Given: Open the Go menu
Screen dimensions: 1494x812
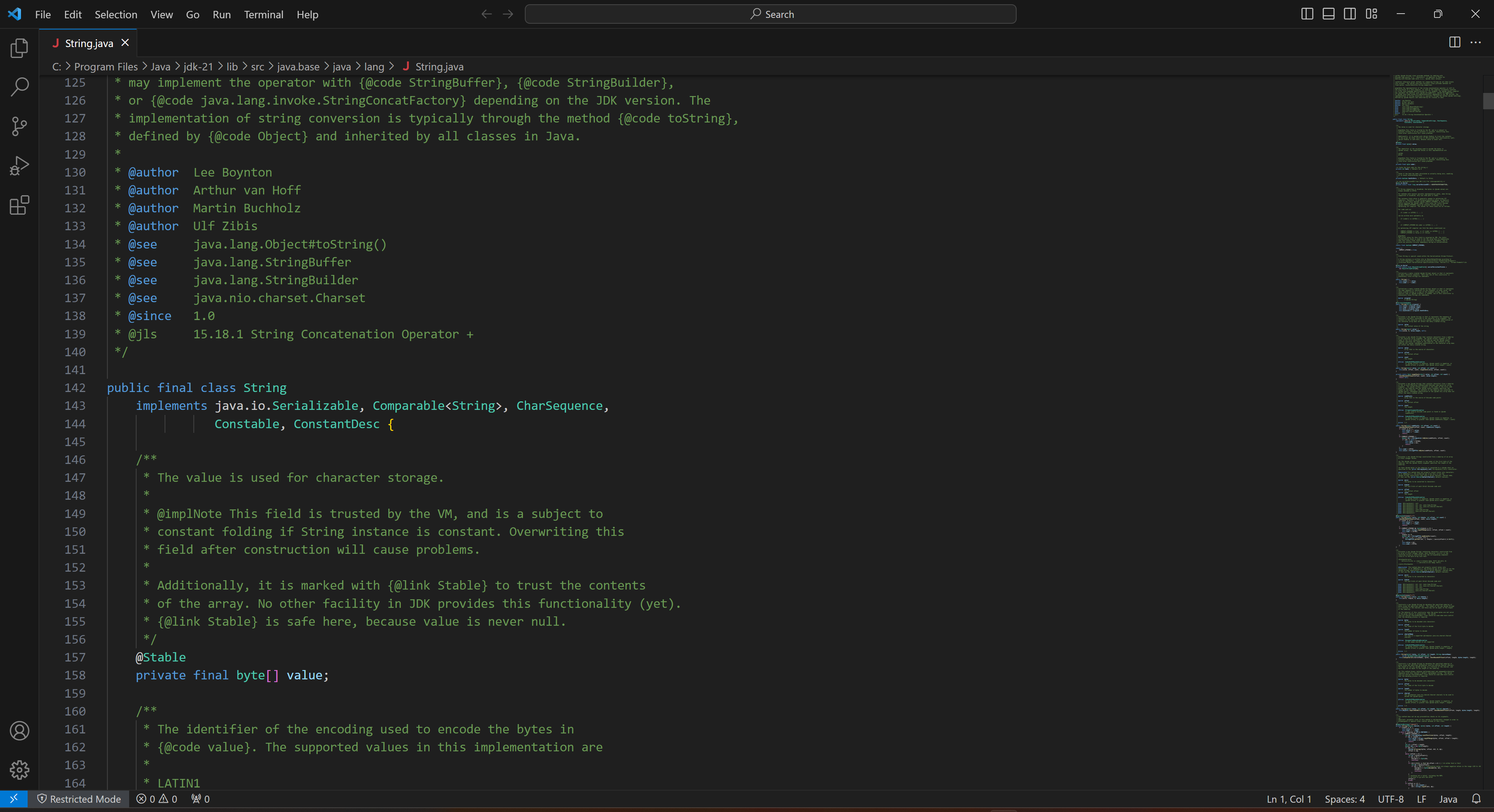Looking at the screenshot, I should coord(193,14).
